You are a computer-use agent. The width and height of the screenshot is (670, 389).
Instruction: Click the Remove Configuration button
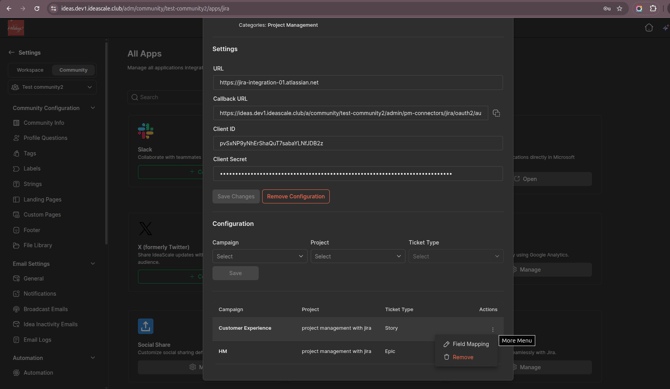[x=296, y=197]
